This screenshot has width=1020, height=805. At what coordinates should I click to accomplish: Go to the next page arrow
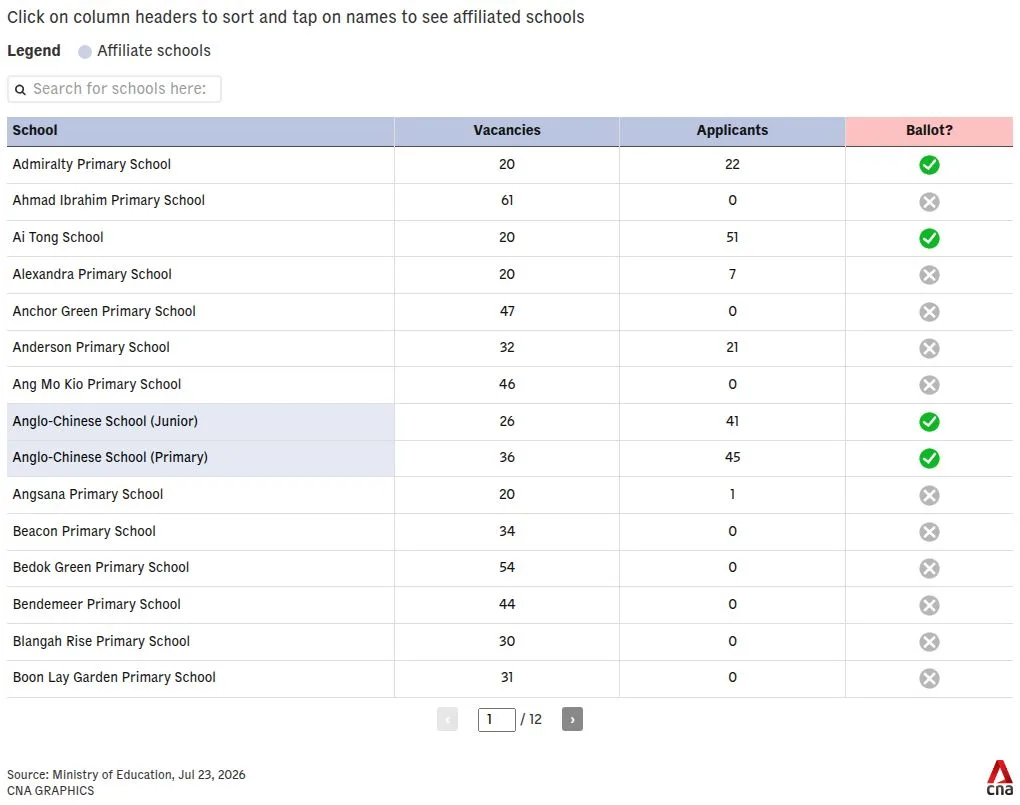572,719
